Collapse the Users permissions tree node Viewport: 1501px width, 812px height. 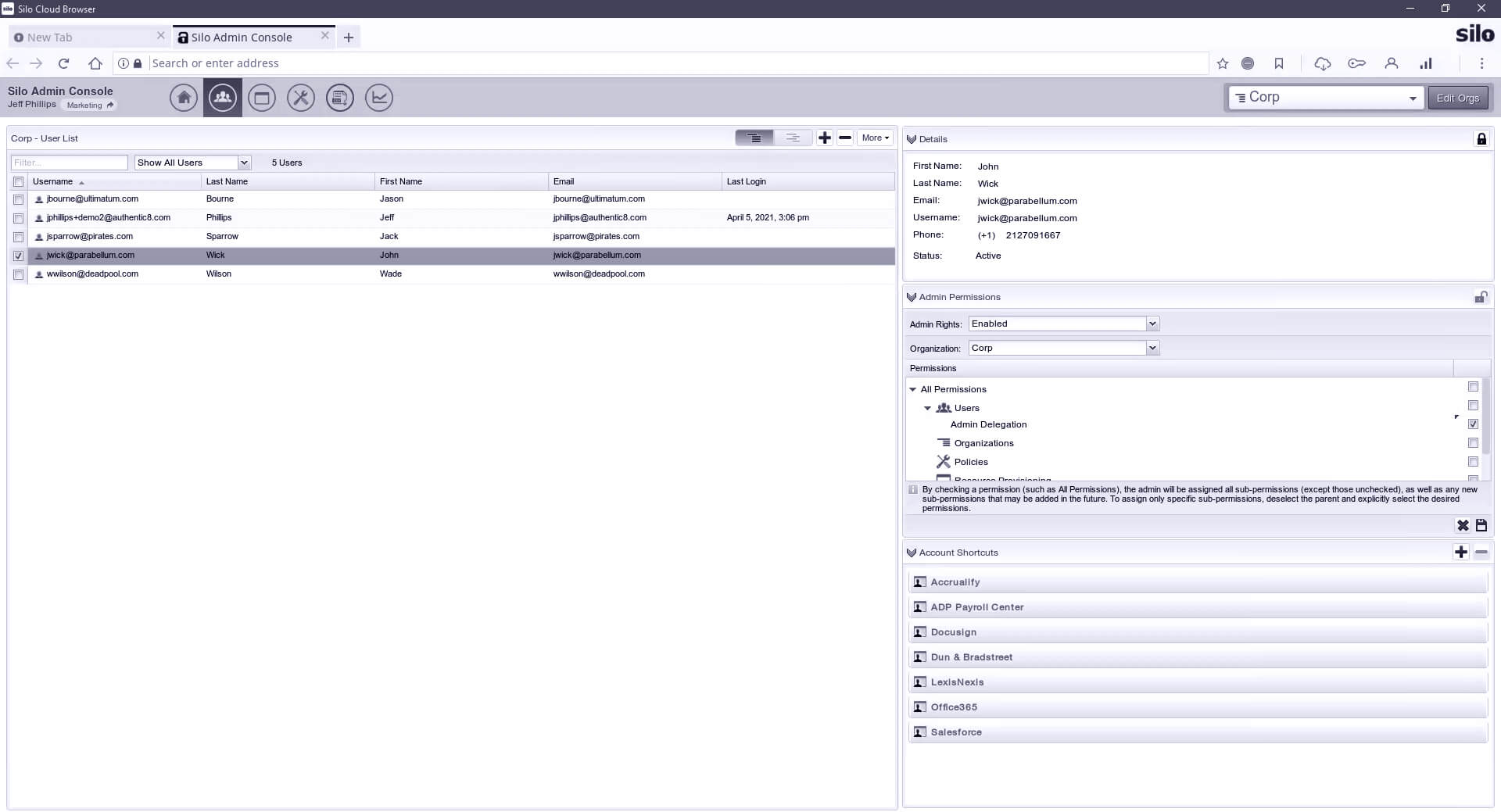point(928,408)
